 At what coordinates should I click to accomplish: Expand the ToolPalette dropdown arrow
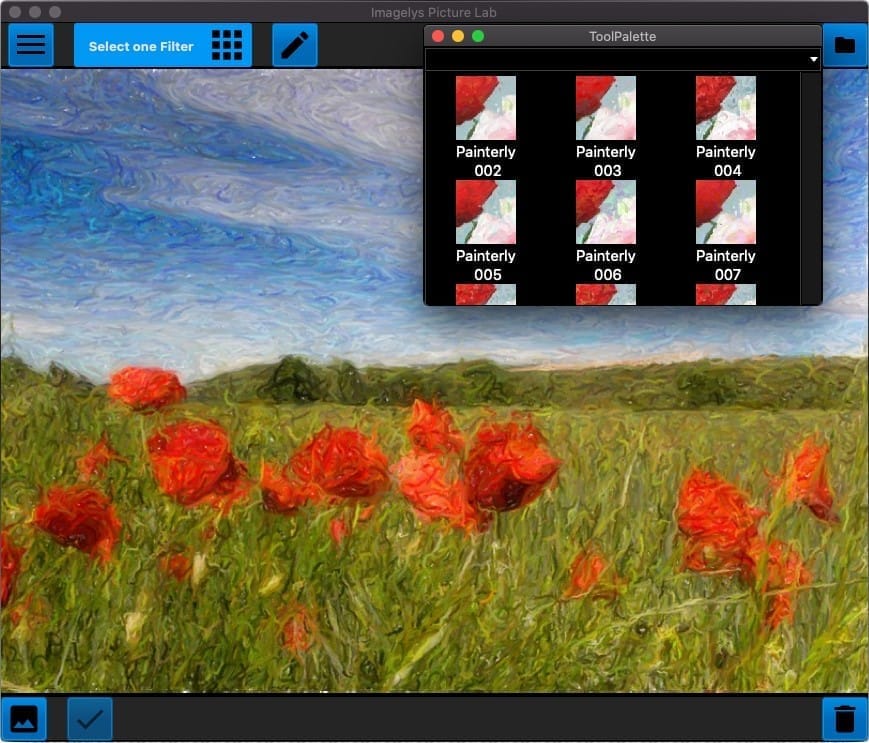(813, 59)
